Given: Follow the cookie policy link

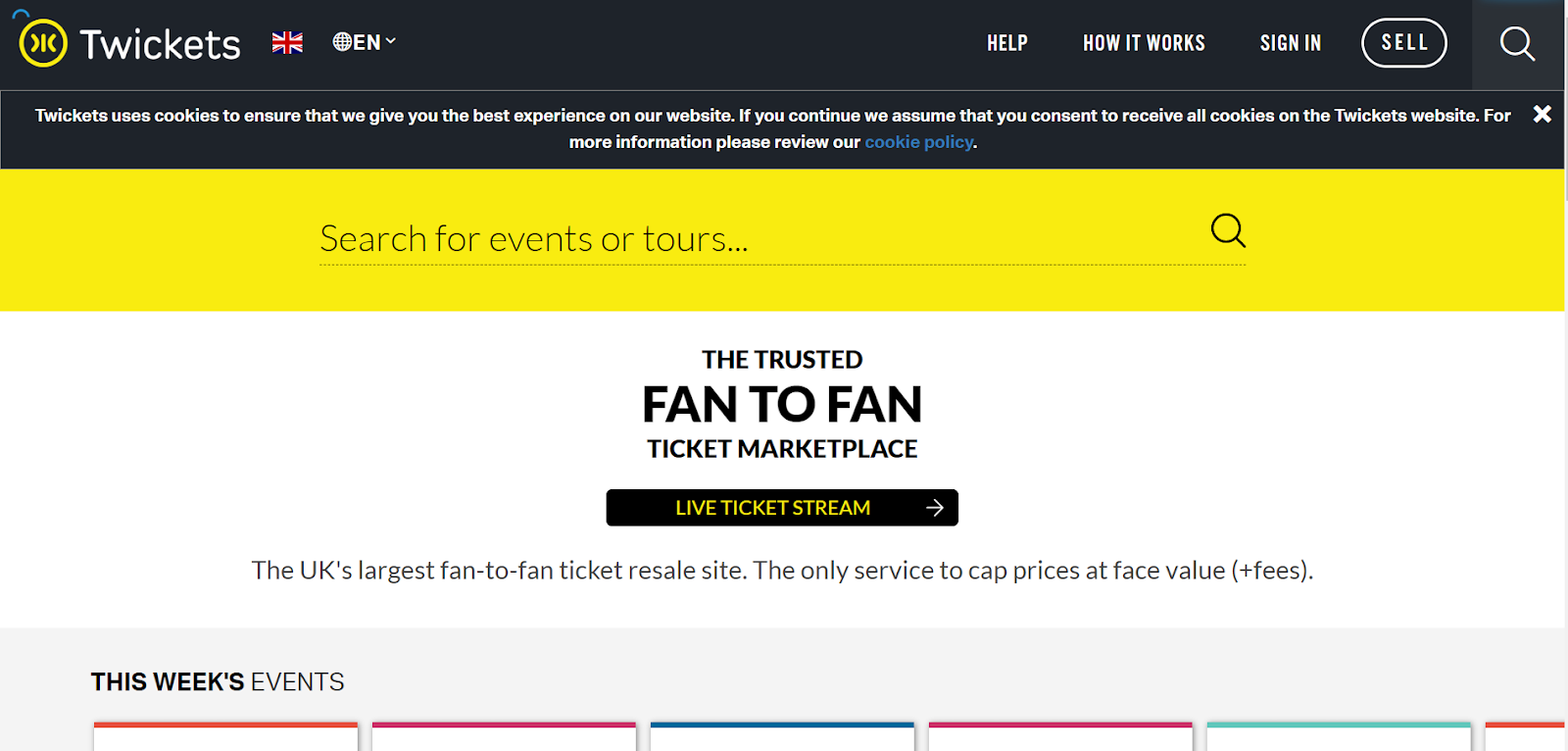Looking at the screenshot, I should click(918, 142).
